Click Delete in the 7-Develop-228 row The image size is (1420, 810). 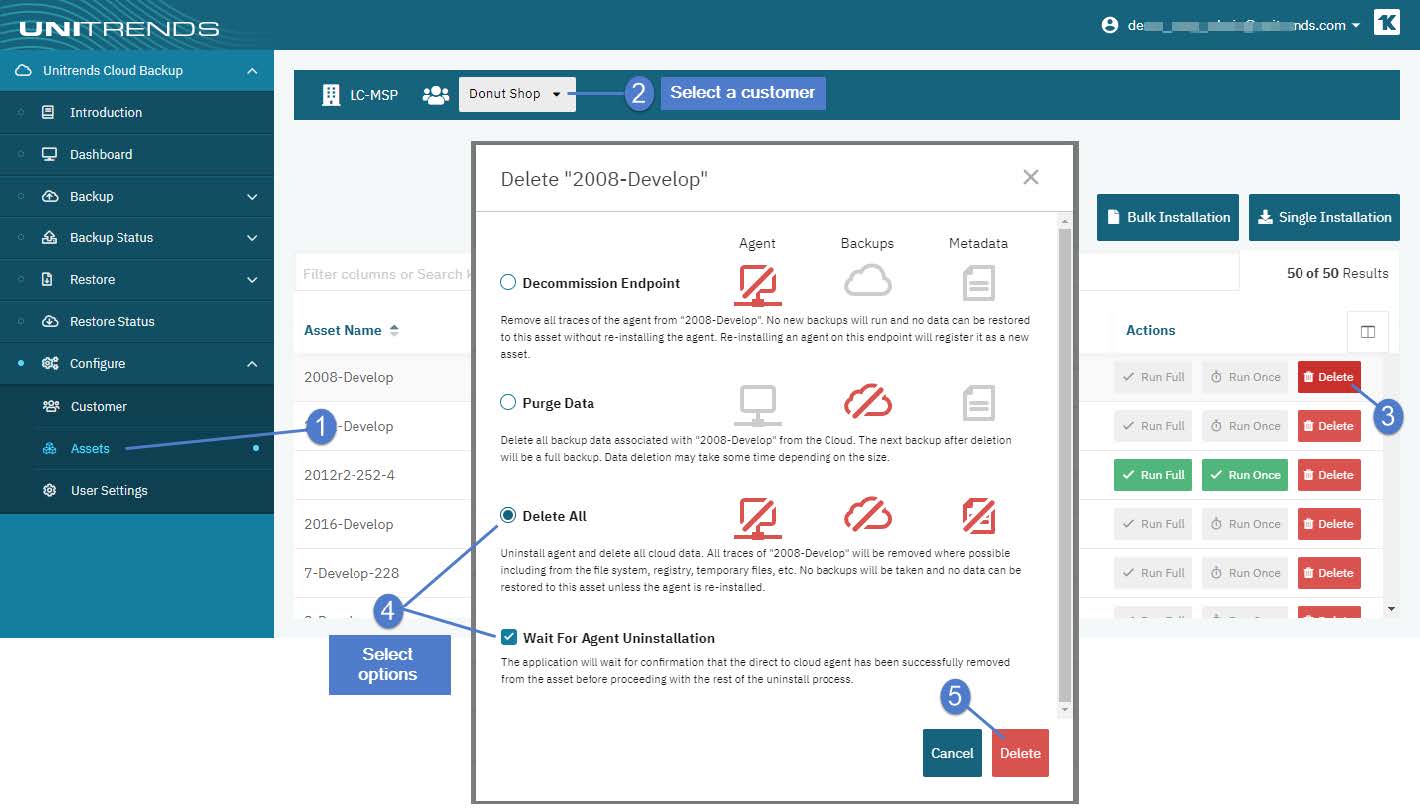[x=1329, y=573]
